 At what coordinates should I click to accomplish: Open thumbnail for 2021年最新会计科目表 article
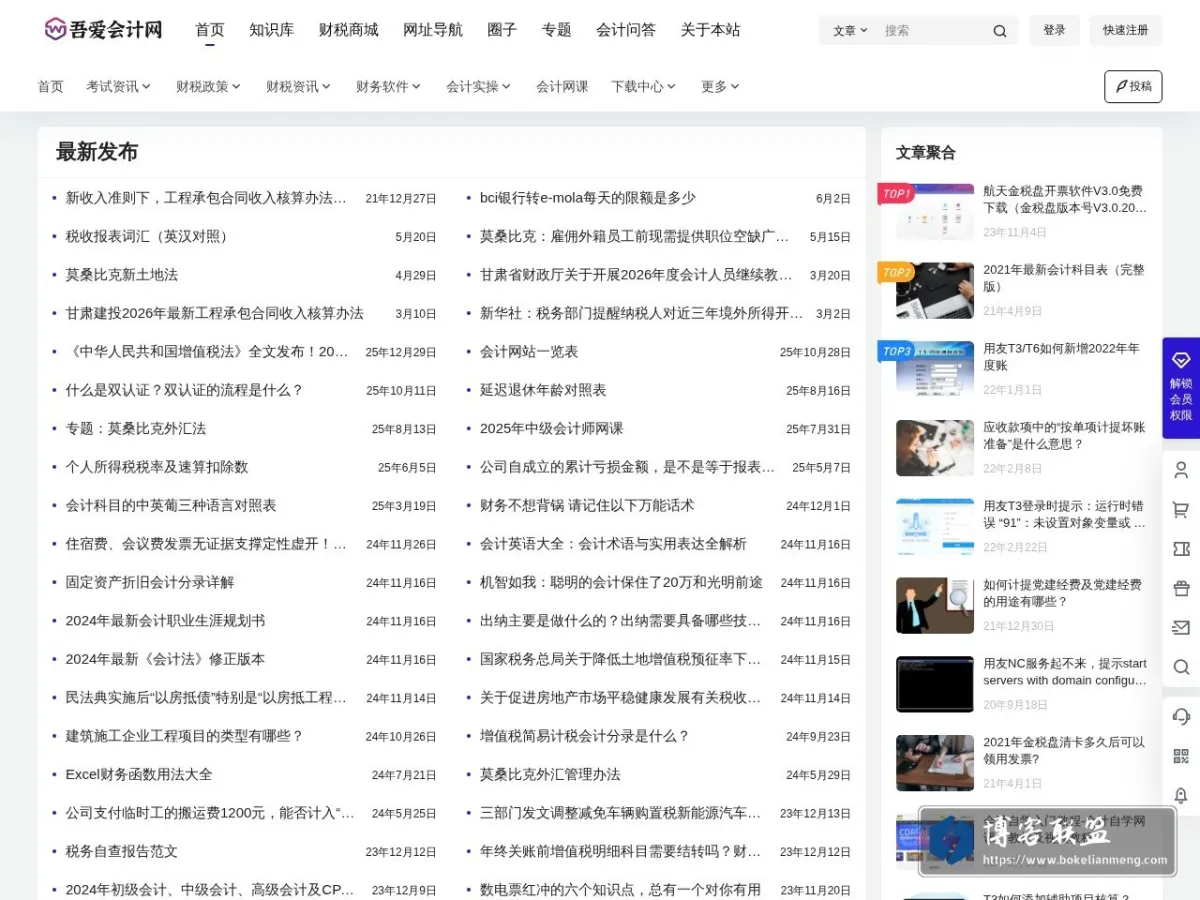pyautogui.click(x=935, y=291)
